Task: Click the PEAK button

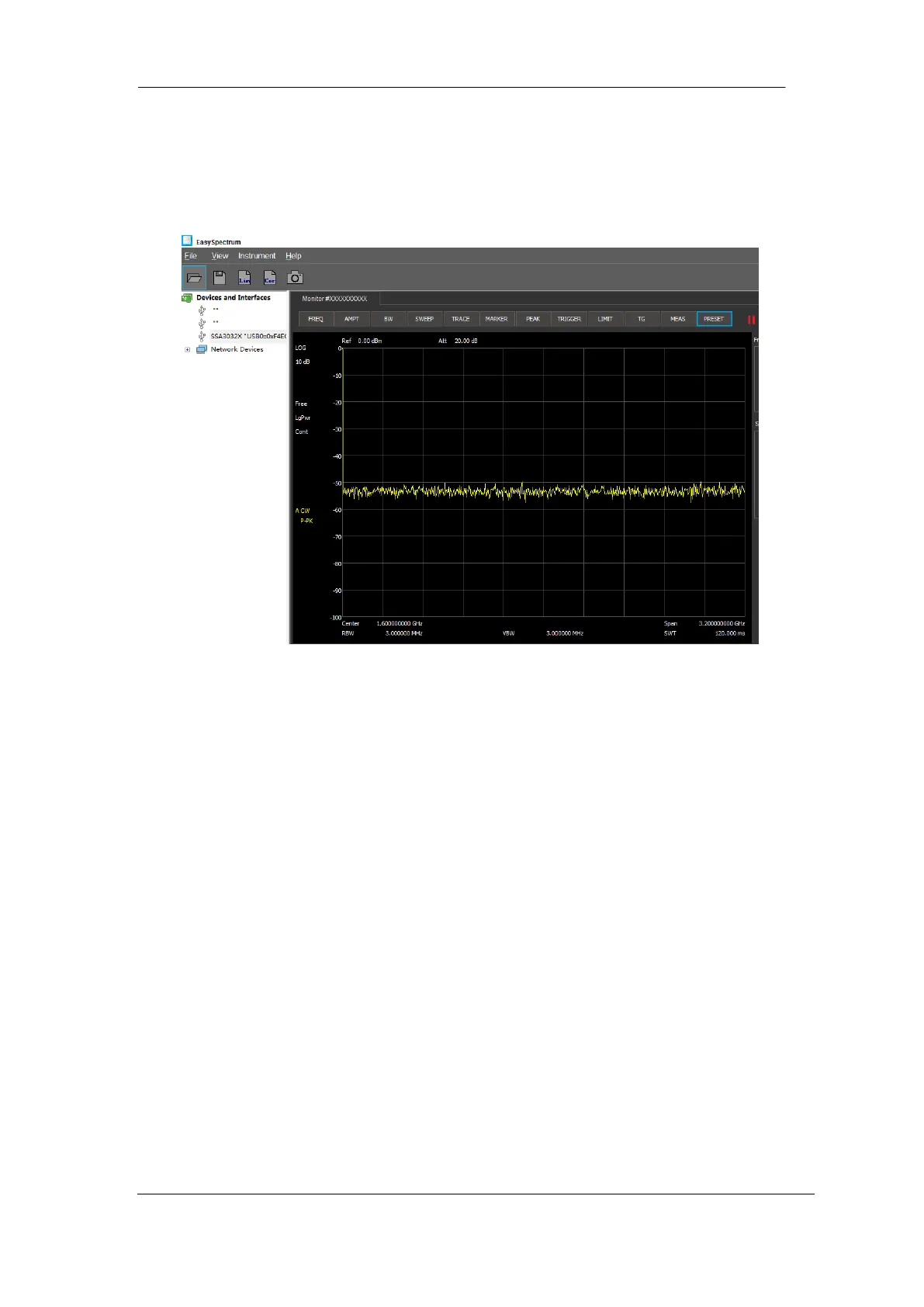Action: click(x=533, y=319)
